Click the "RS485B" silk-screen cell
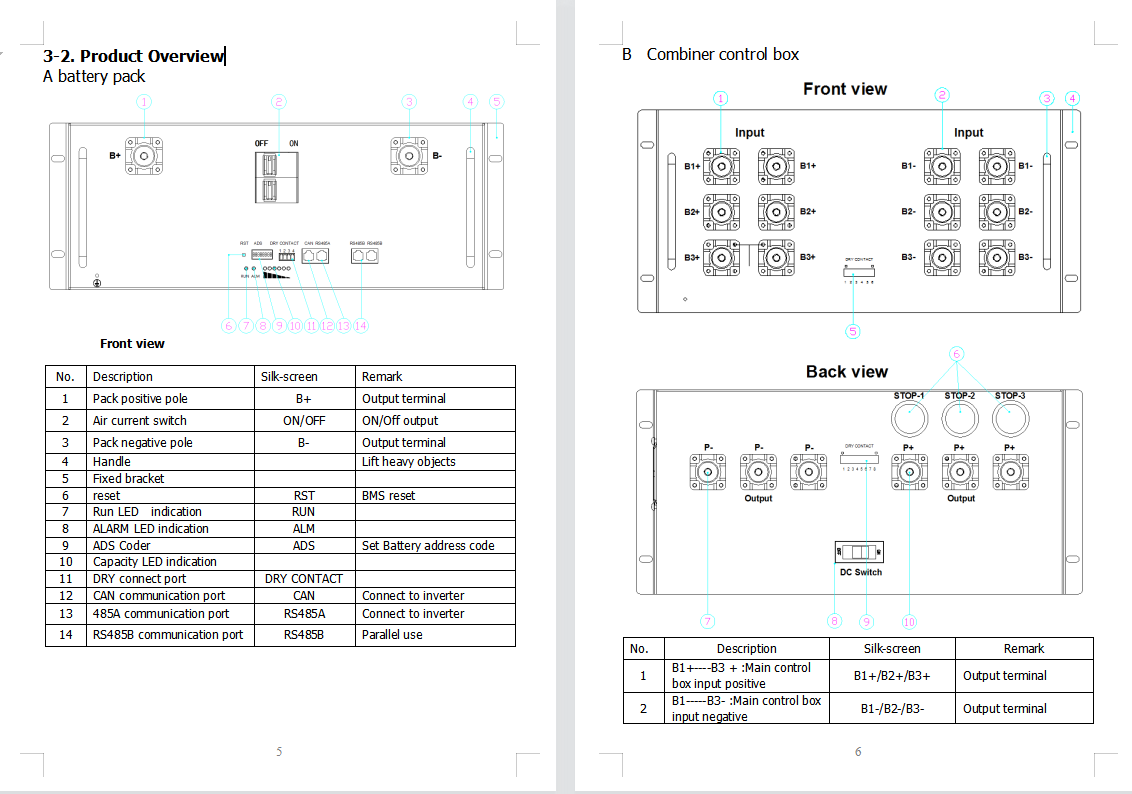1132x794 pixels. click(x=303, y=634)
